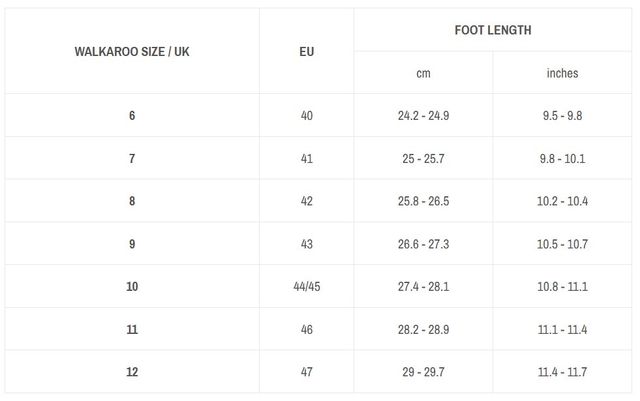Viewport: 640px width, 401px height.
Task: Click the EU column header
Action: click(306, 51)
